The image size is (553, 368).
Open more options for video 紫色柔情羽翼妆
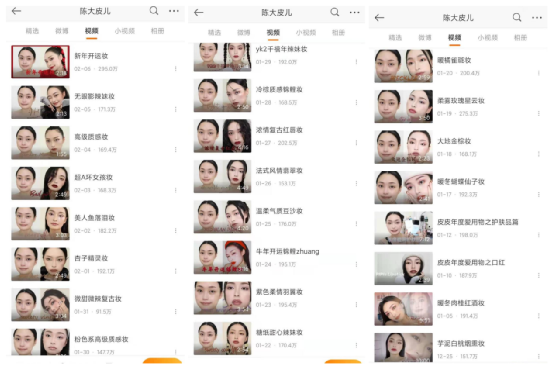[x=356, y=304]
